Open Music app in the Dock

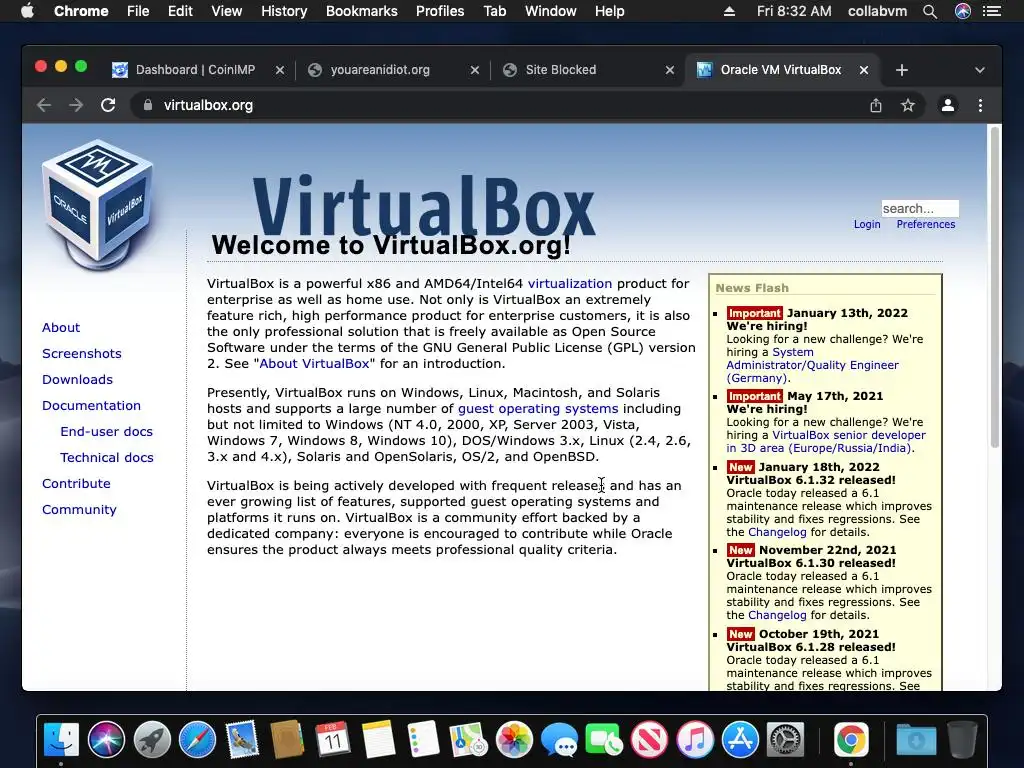click(x=695, y=740)
